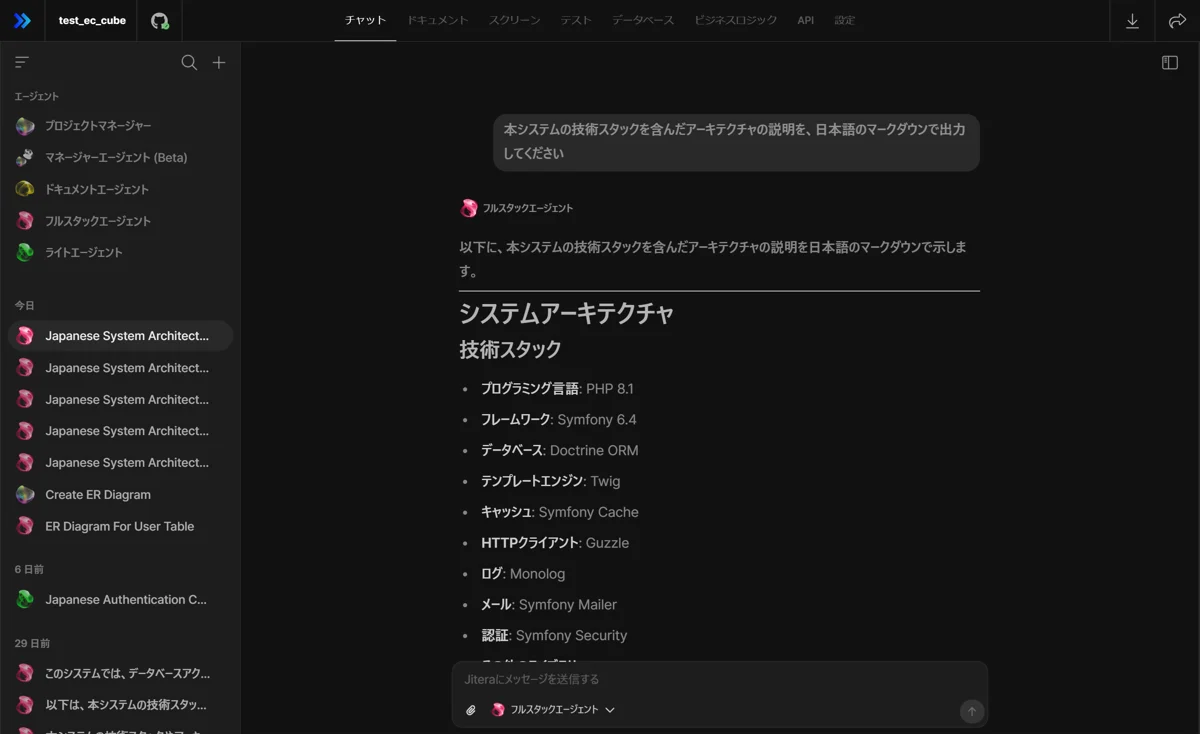Switch to データベース tab
Image resolution: width=1200 pixels, height=734 pixels.
coord(643,20)
